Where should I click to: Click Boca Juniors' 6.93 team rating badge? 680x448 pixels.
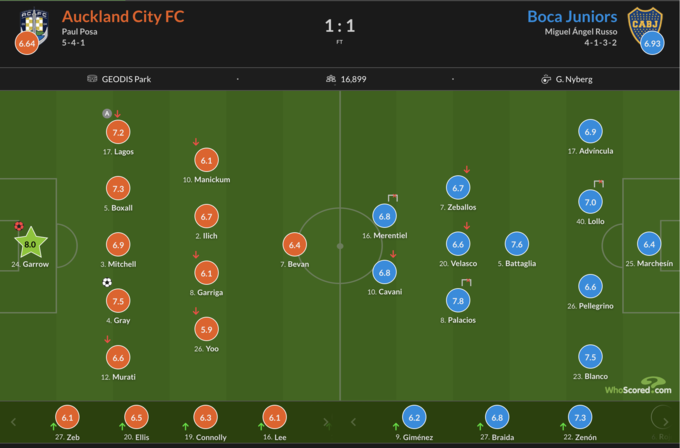coord(652,43)
